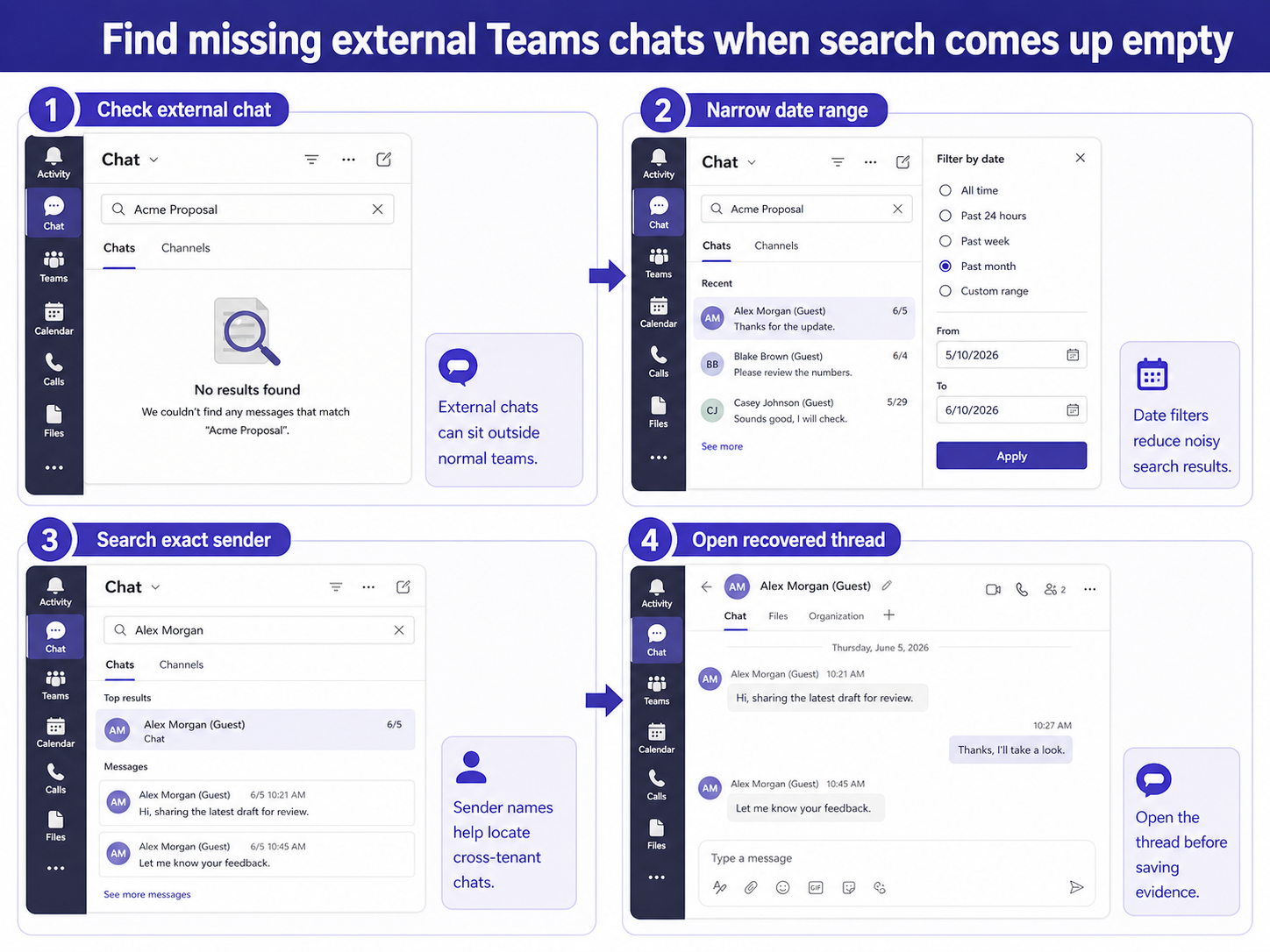Click compose icon in step 2 Chat header
The image size is (1270, 952).
click(903, 162)
